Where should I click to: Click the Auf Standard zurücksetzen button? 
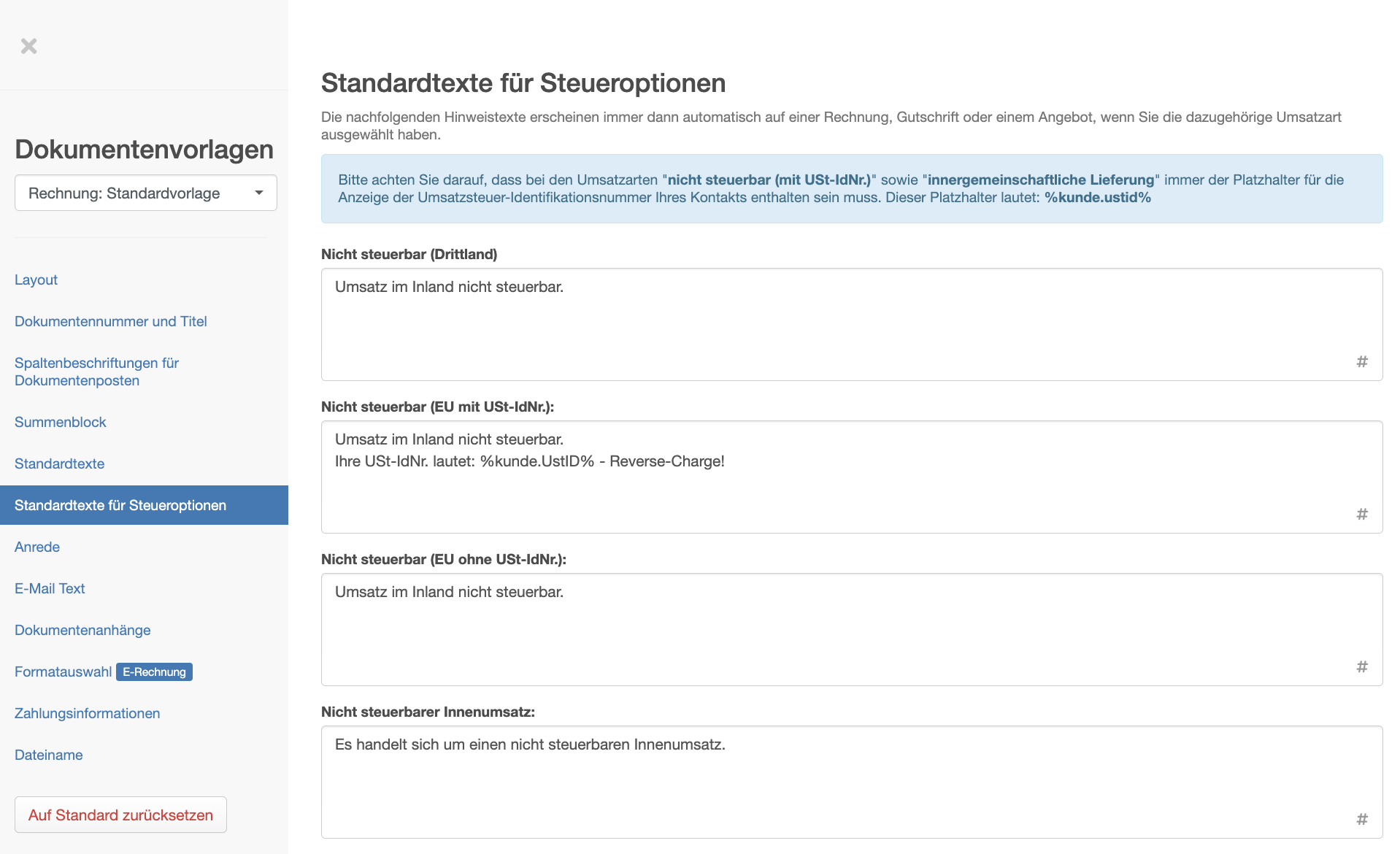[120, 815]
